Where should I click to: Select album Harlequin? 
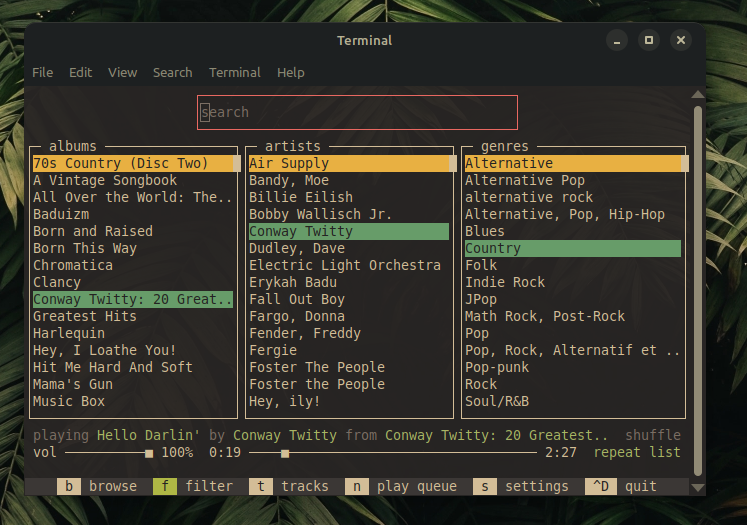coord(133,333)
